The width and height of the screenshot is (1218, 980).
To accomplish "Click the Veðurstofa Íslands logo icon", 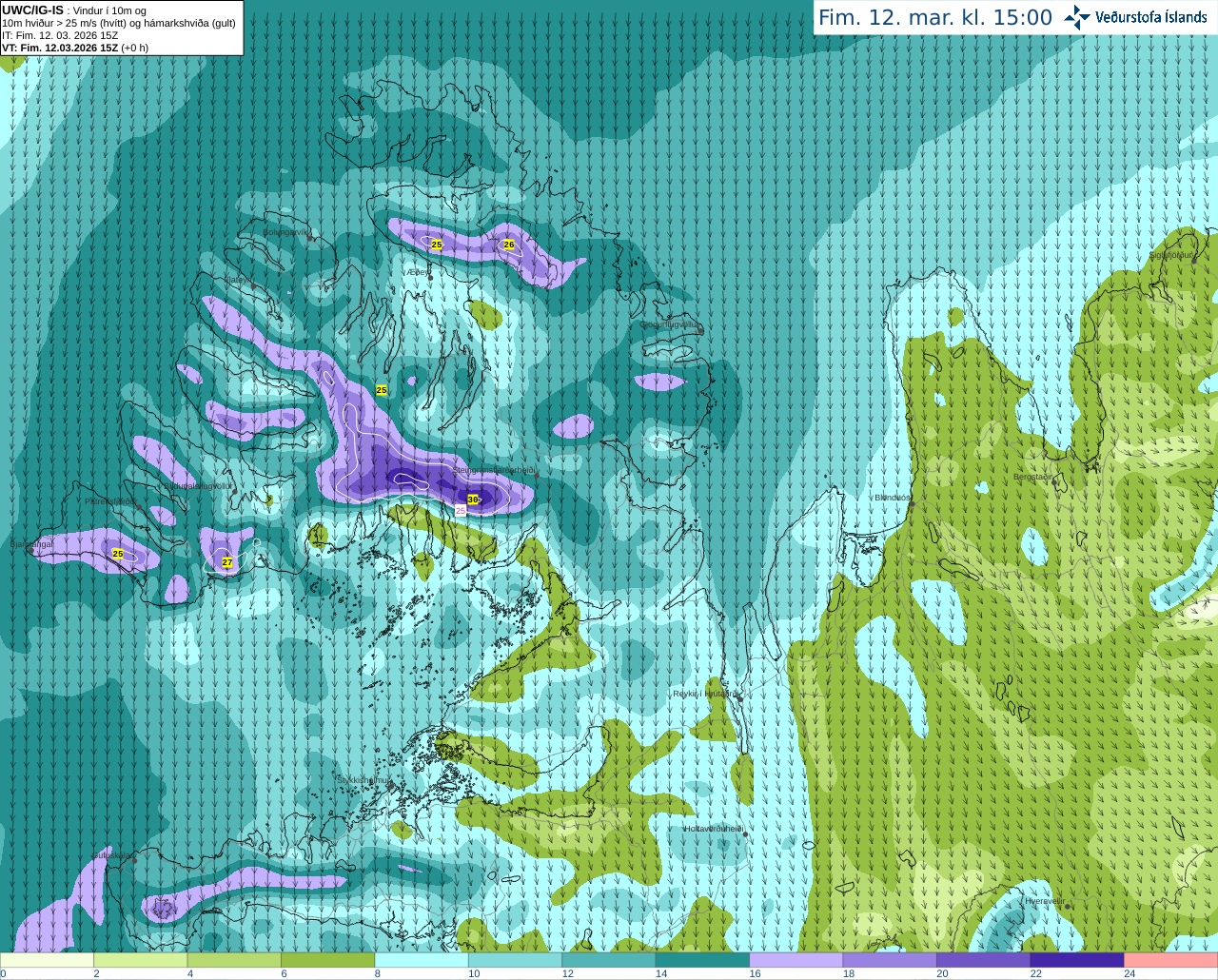I will [1077, 17].
